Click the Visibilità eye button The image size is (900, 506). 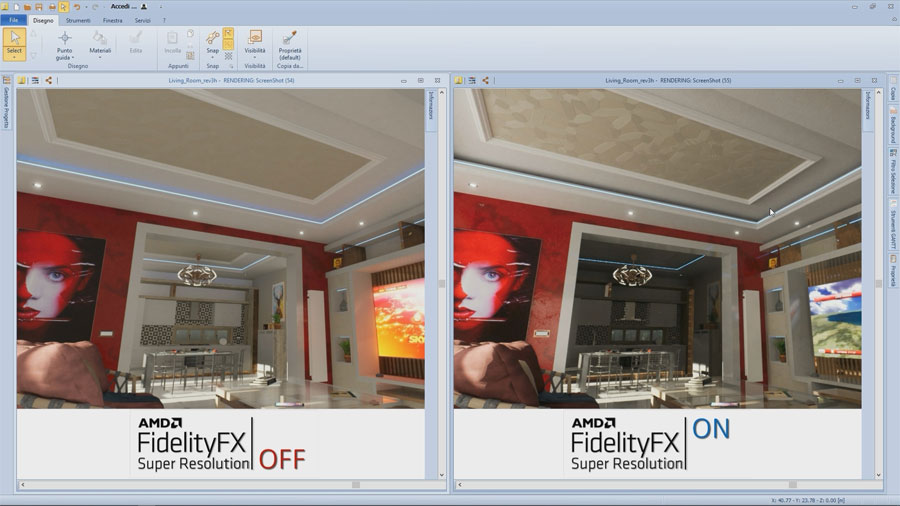pos(255,38)
